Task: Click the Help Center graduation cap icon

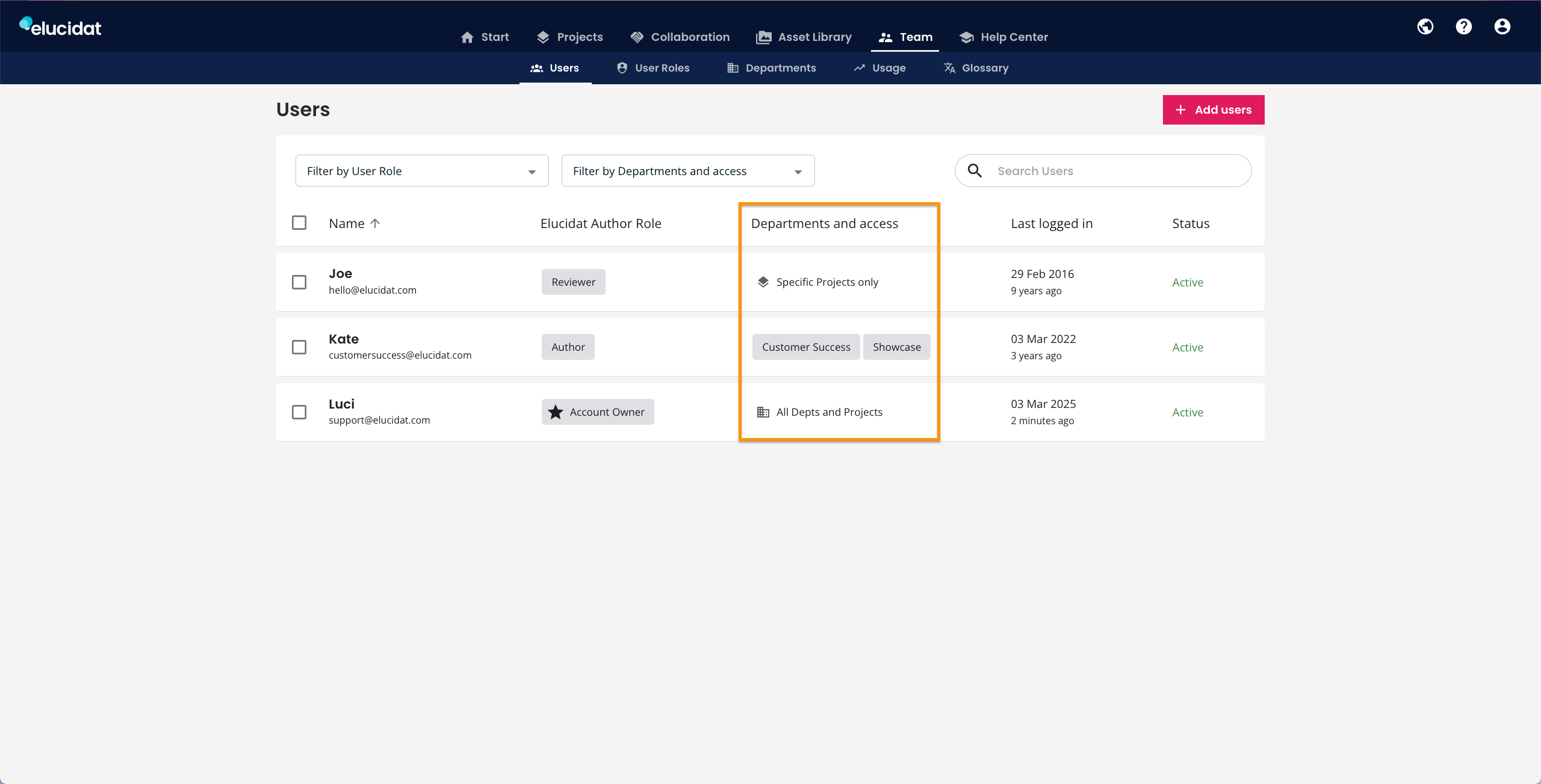Action: point(967,37)
